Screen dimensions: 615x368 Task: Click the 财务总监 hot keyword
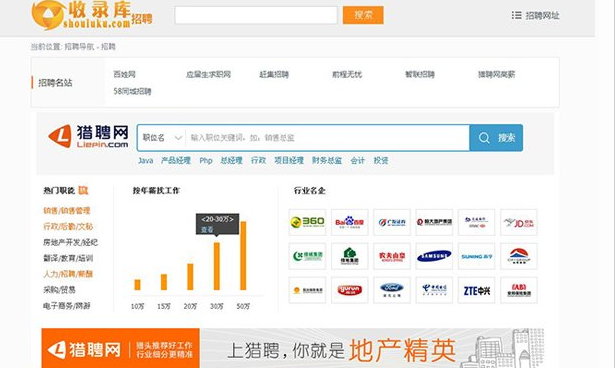(327, 160)
